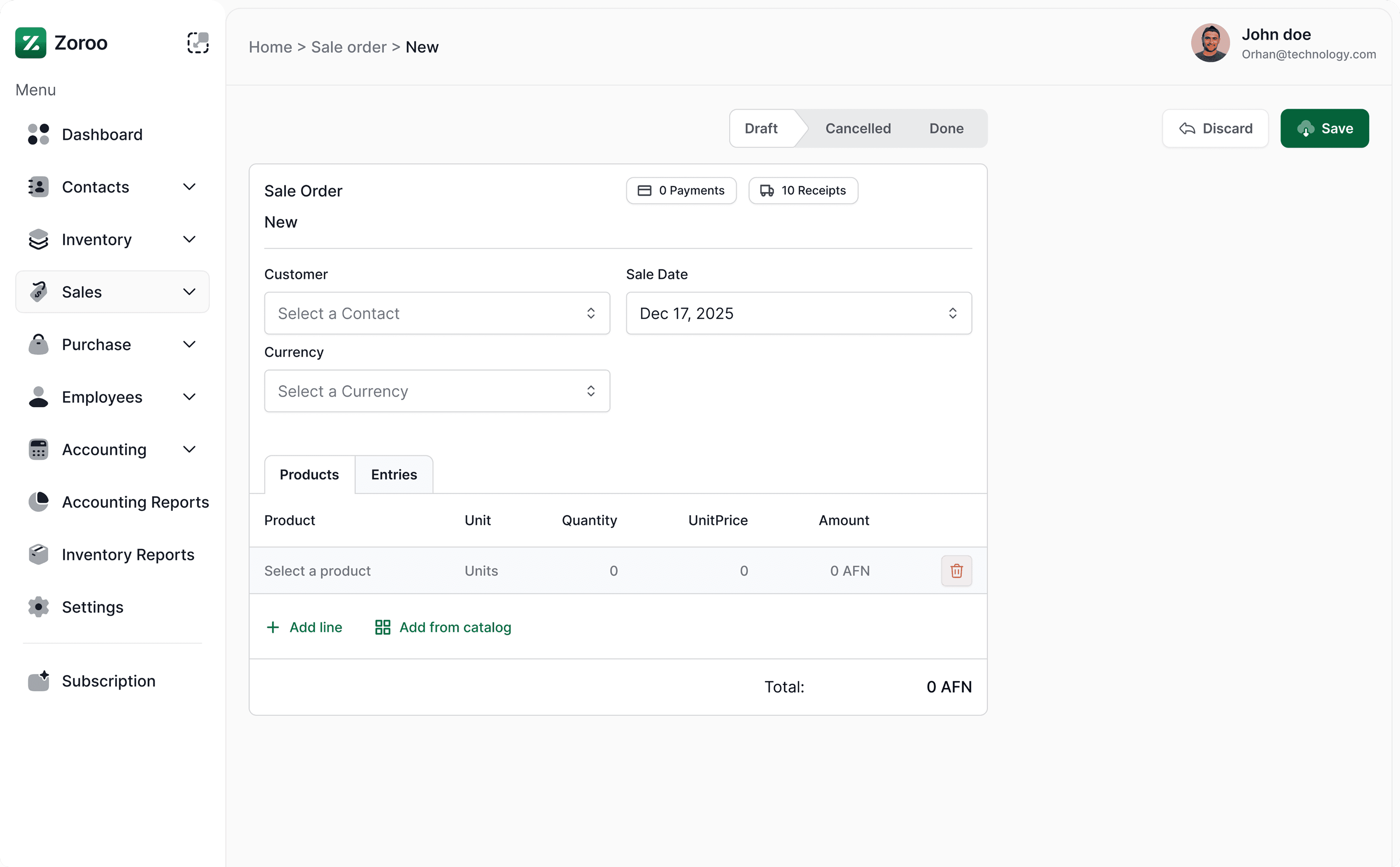This screenshot has height=867, width=1400.
Task: Mark the order status as Cancelled
Action: [x=857, y=128]
